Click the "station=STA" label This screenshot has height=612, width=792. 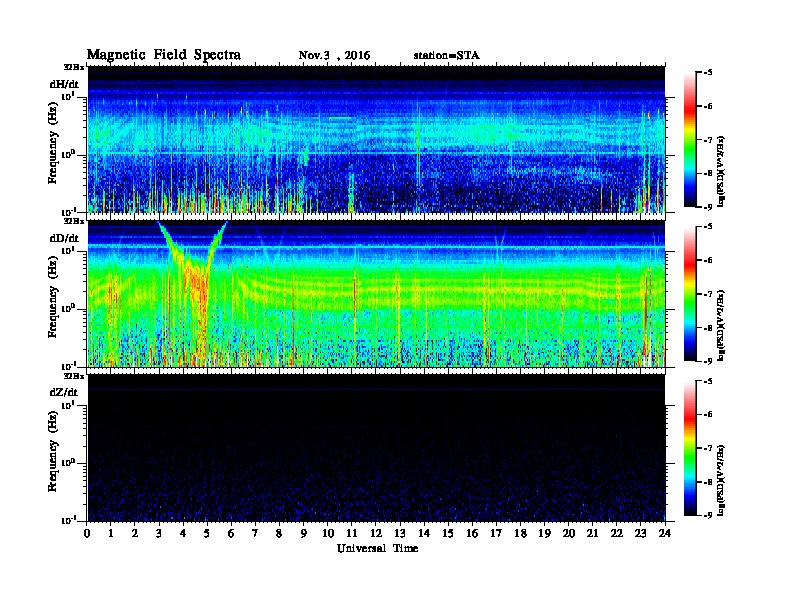[x=447, y=56]
